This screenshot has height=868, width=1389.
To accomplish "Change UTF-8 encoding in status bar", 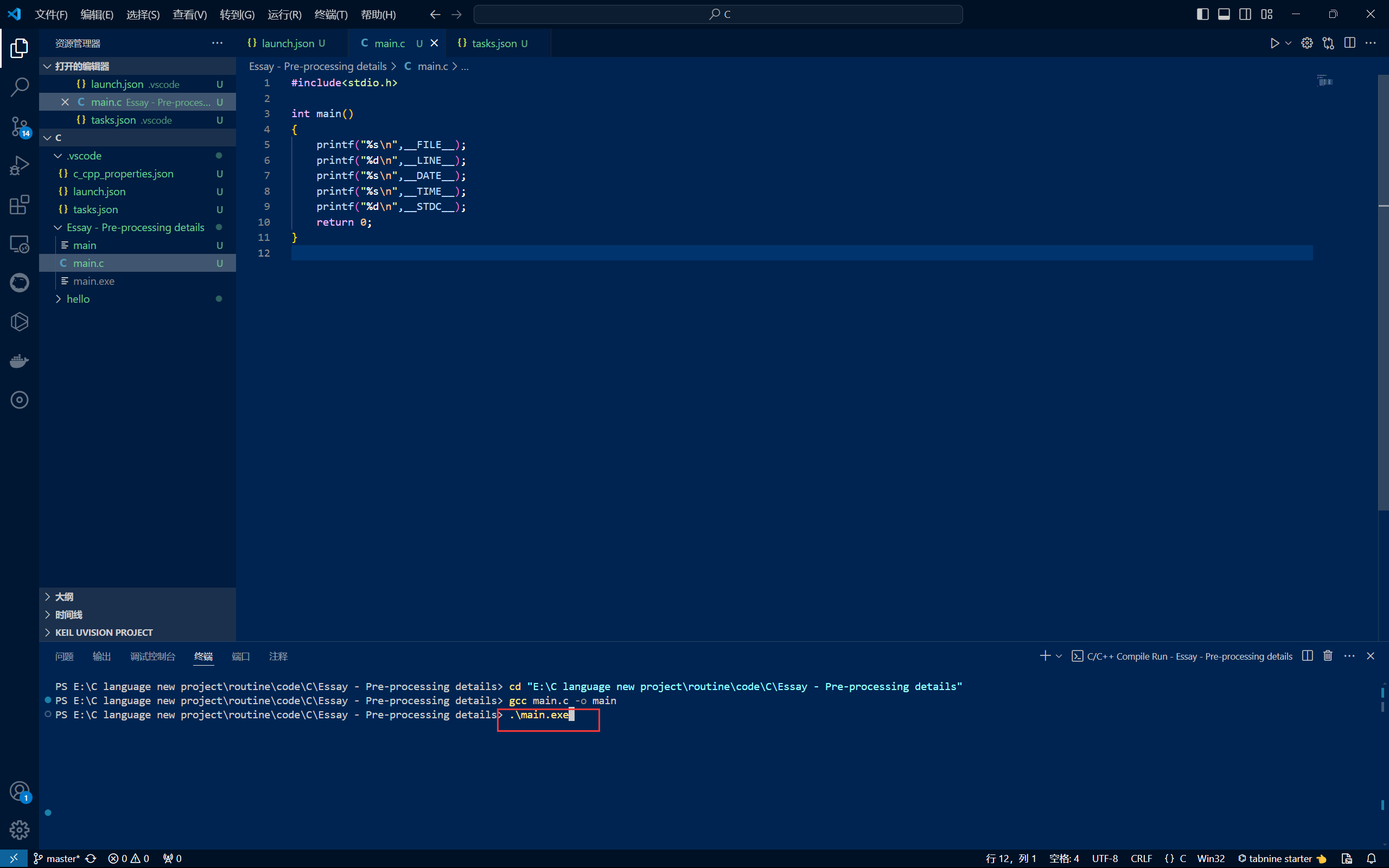I will coord(1105,858).
